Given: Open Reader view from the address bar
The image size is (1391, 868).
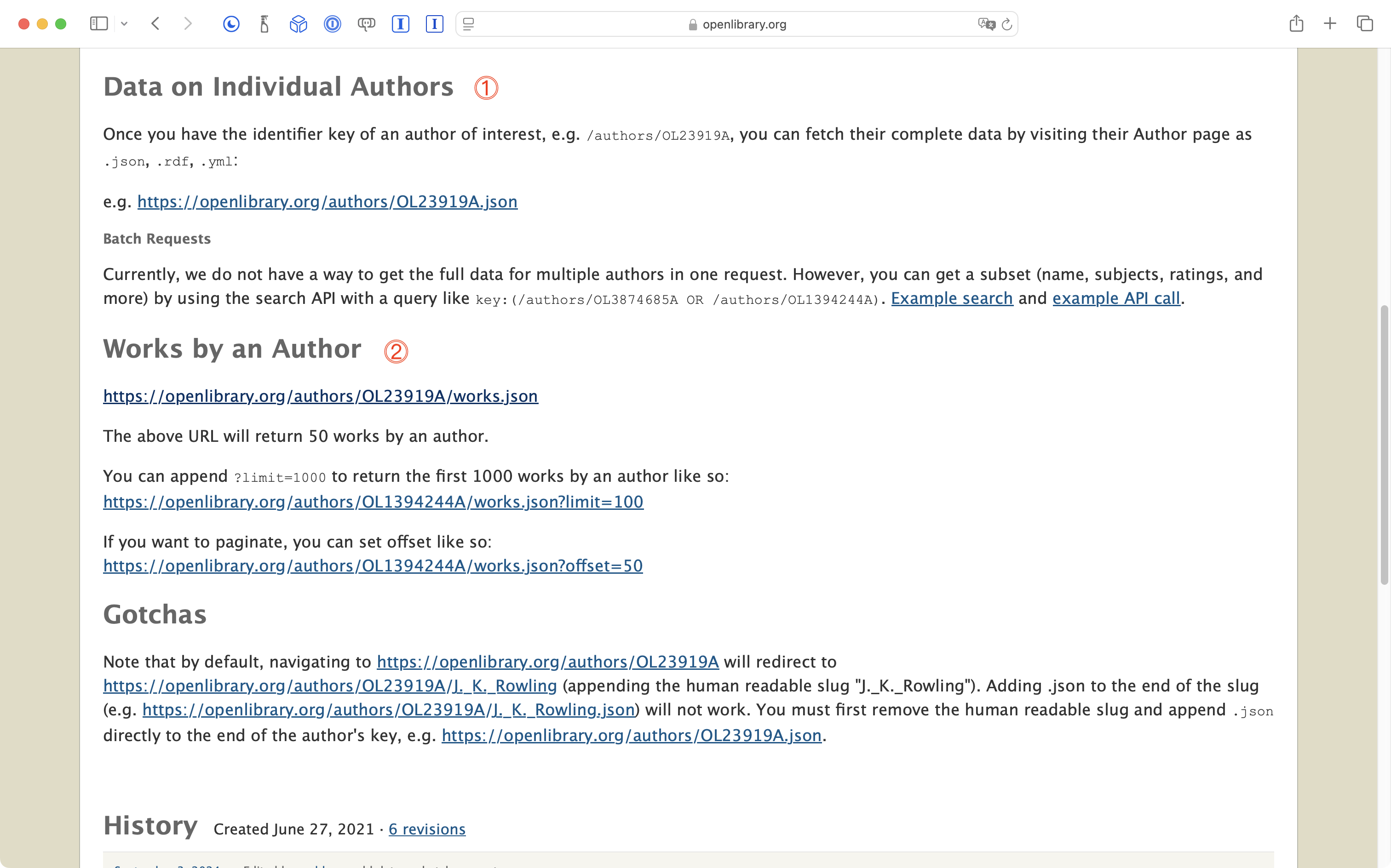Looking at the screenshot, I should click(x=469, y=24).
